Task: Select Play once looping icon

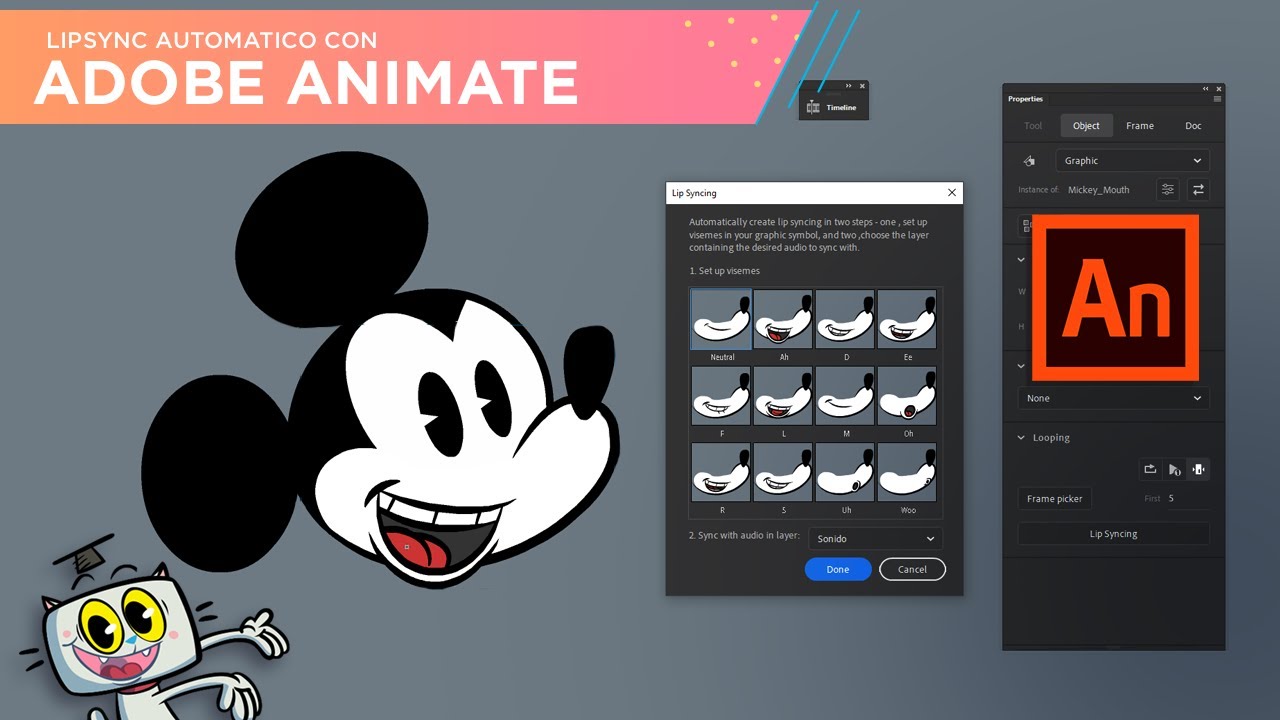Action: (x=1174, y=469)
